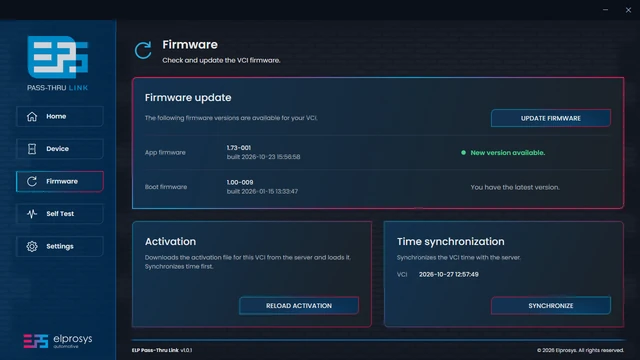Click the Home house icon in sidebar
The image size is (640, 360).
click(32, 116)
